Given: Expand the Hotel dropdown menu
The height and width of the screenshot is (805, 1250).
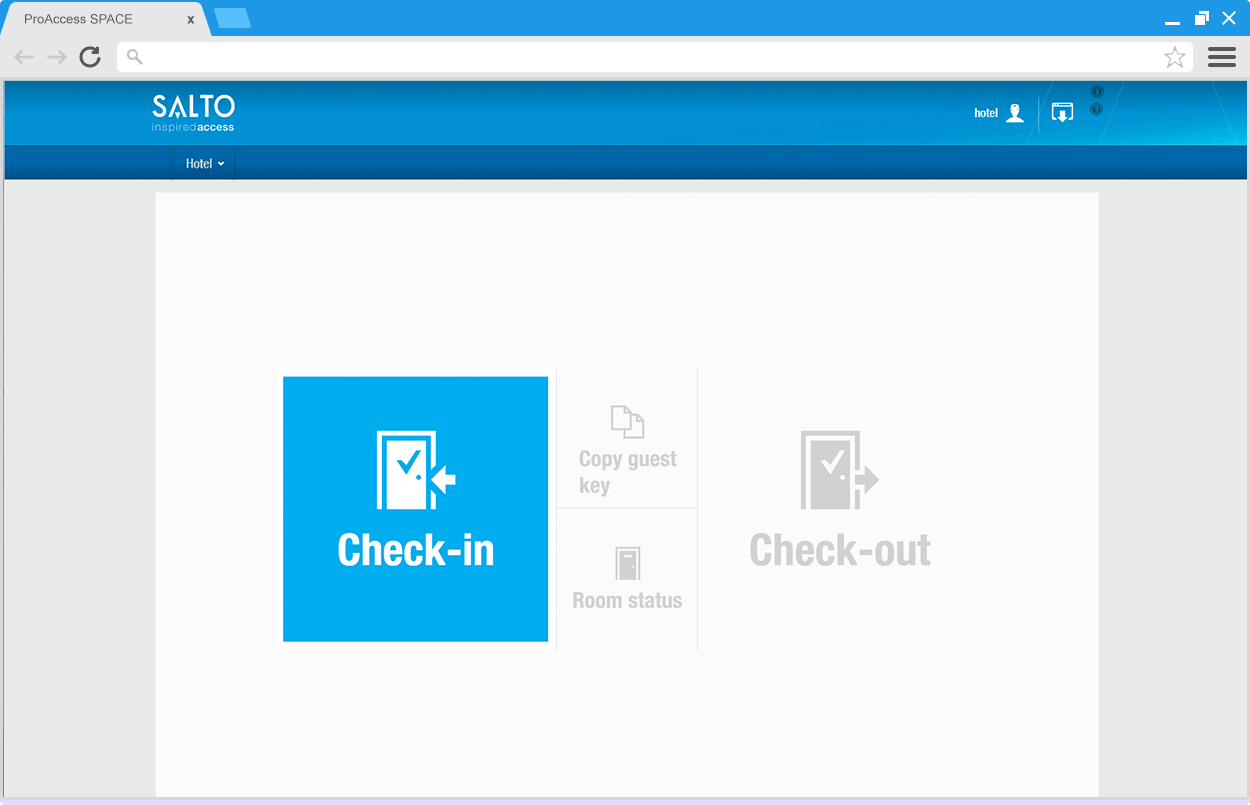Looking at the screenshot, I should pos(204,164).
